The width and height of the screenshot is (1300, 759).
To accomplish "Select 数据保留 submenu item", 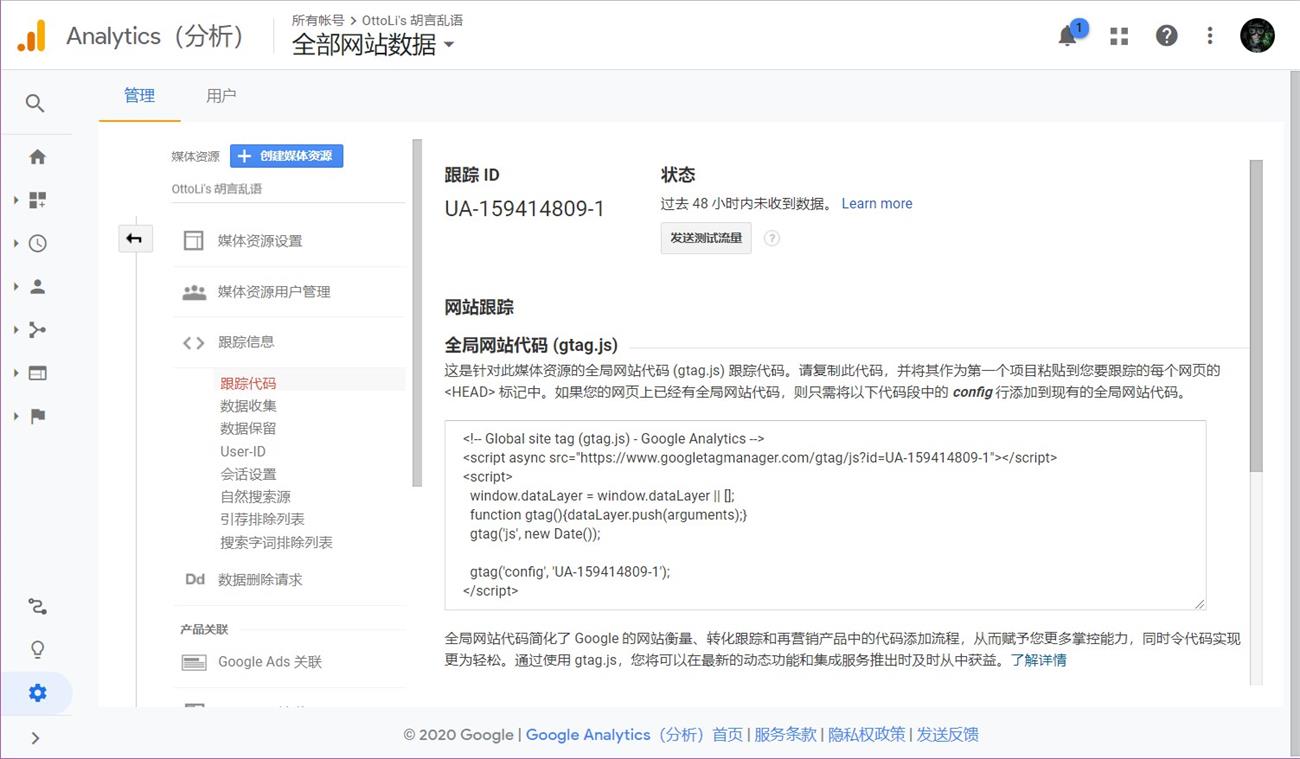I will coord(249,428).
